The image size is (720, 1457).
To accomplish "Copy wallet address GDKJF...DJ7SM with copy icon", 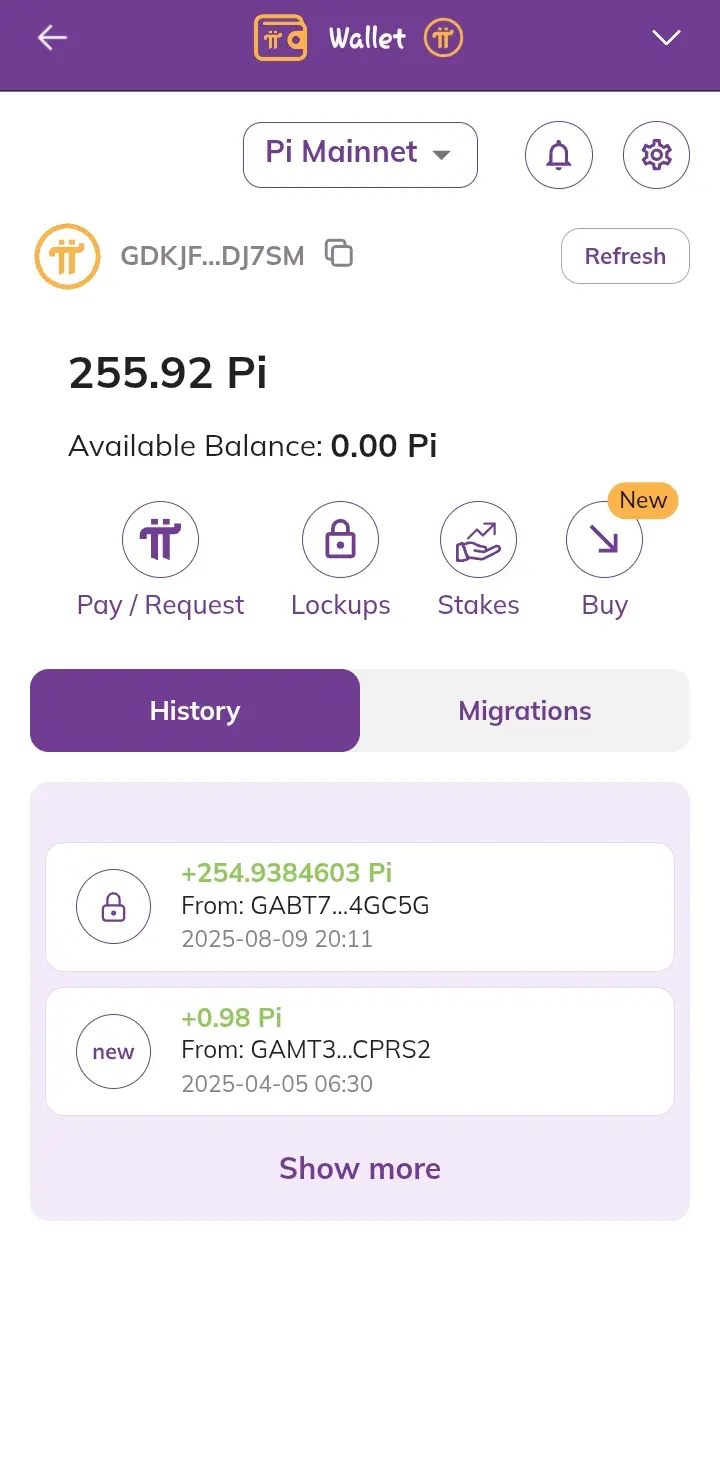I will point(339,254).
